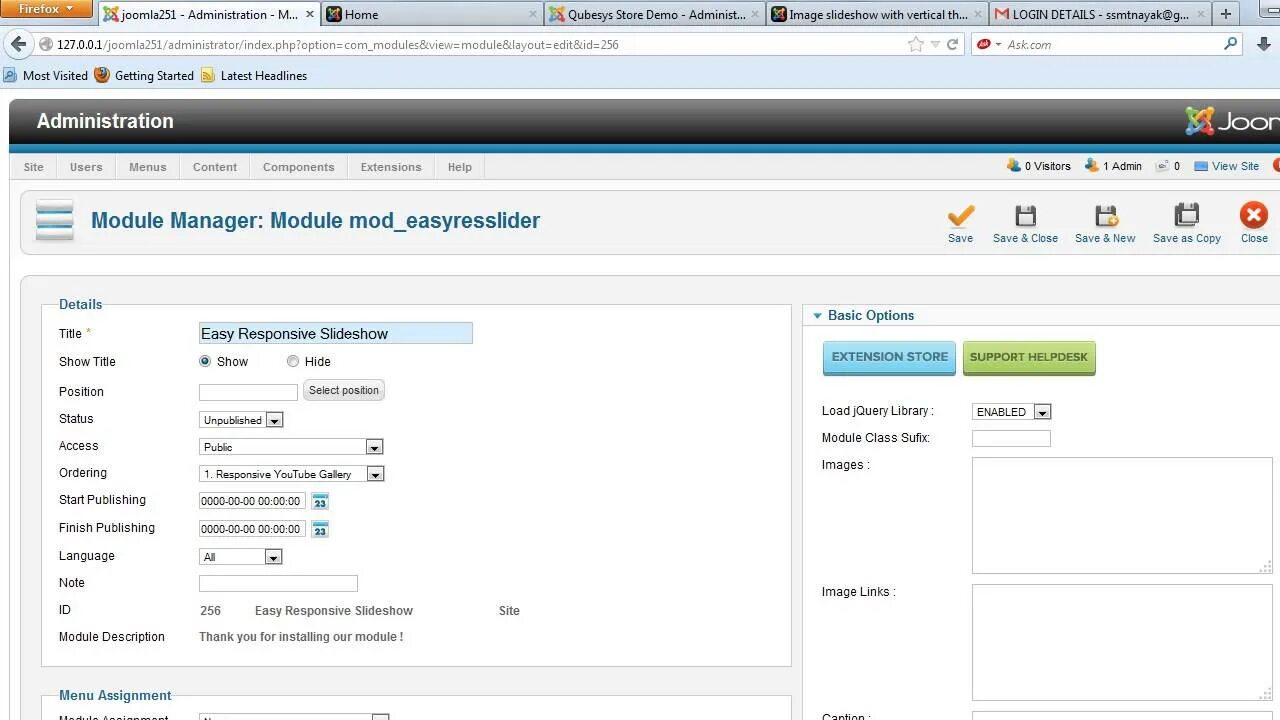The height and width of the screenshot is (720, 1280).
Task: Open the Users menu
Action: [86, 167]
